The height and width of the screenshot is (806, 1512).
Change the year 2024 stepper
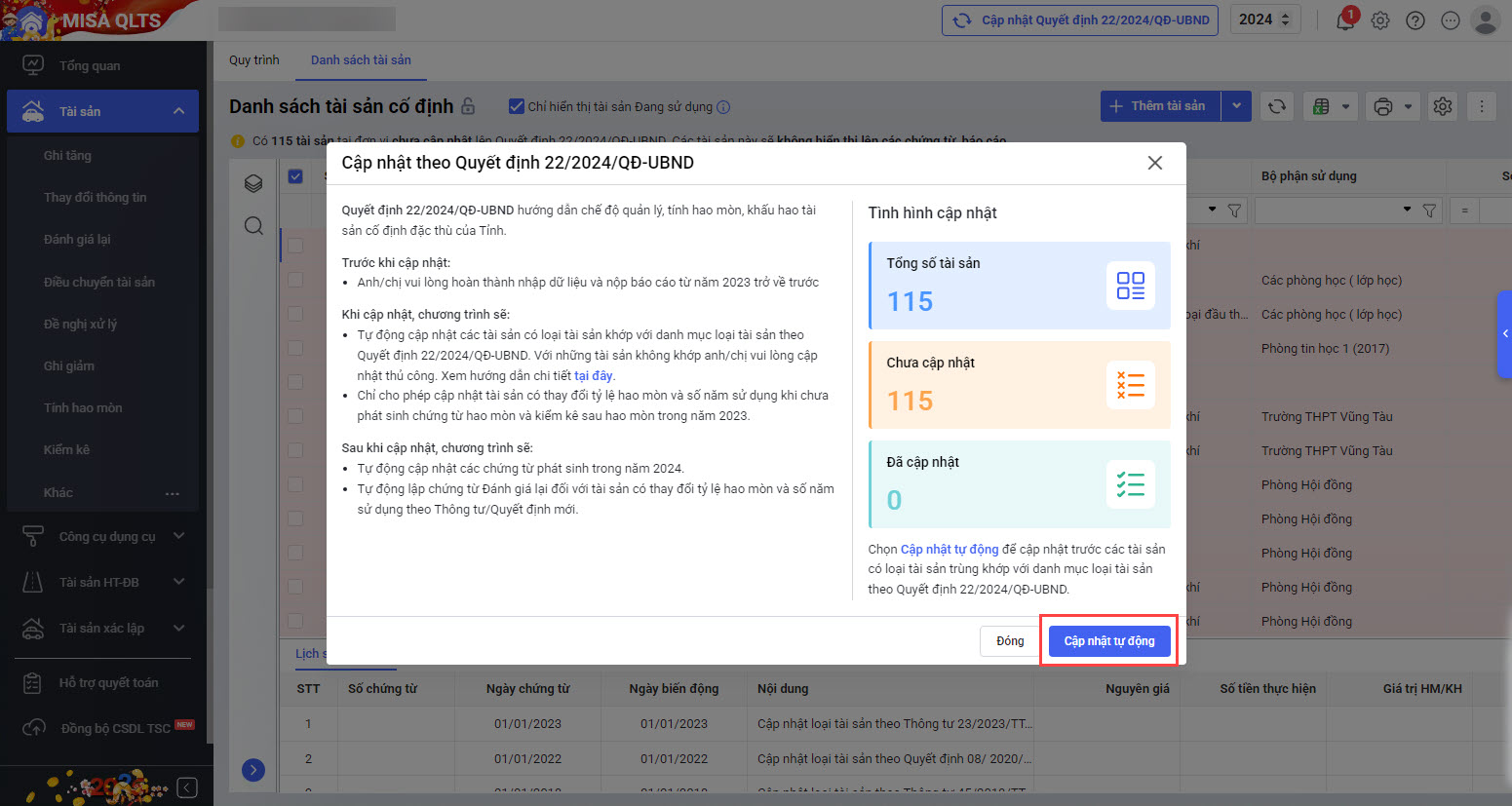point(1285,19)
